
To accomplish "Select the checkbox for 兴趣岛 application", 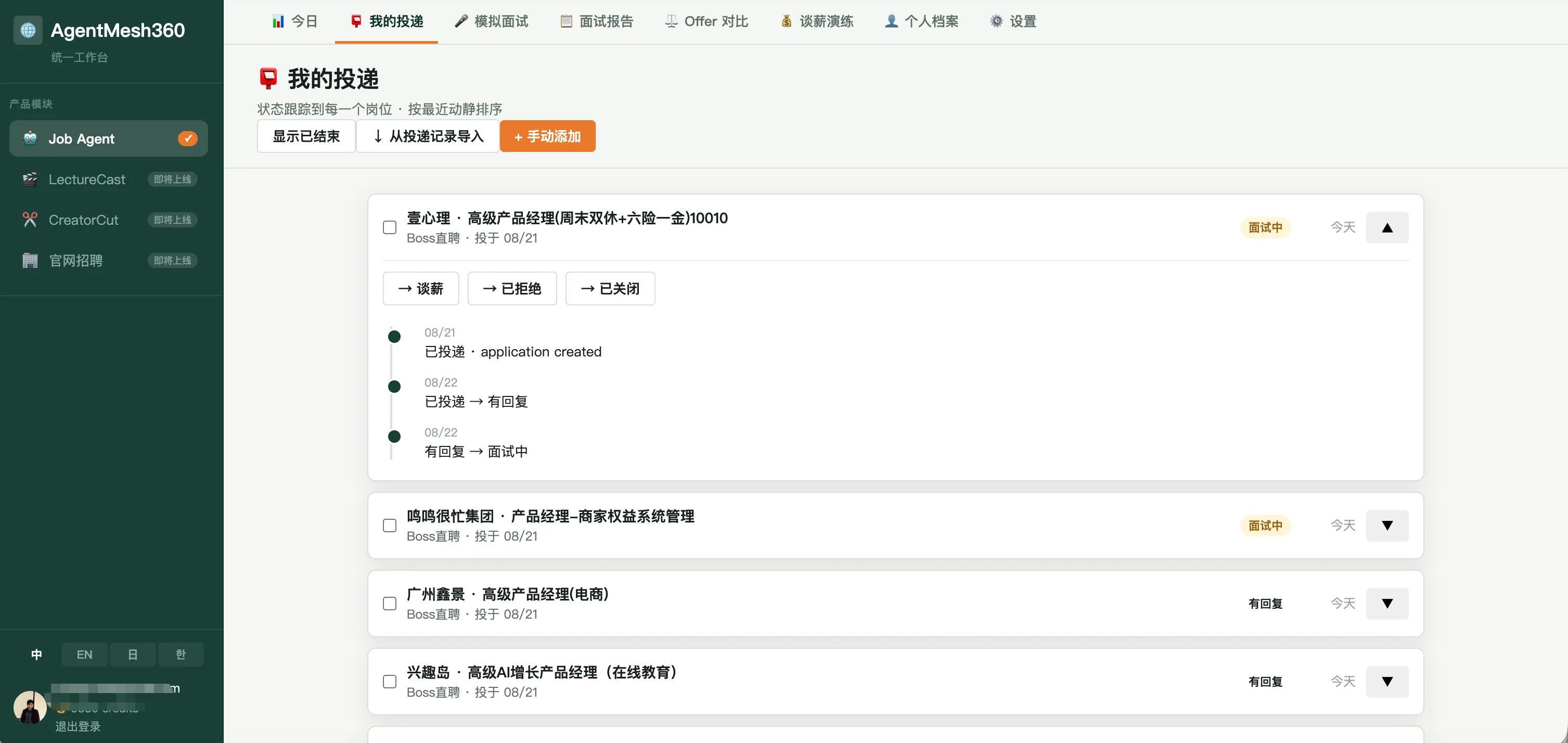I will point(390,682).
